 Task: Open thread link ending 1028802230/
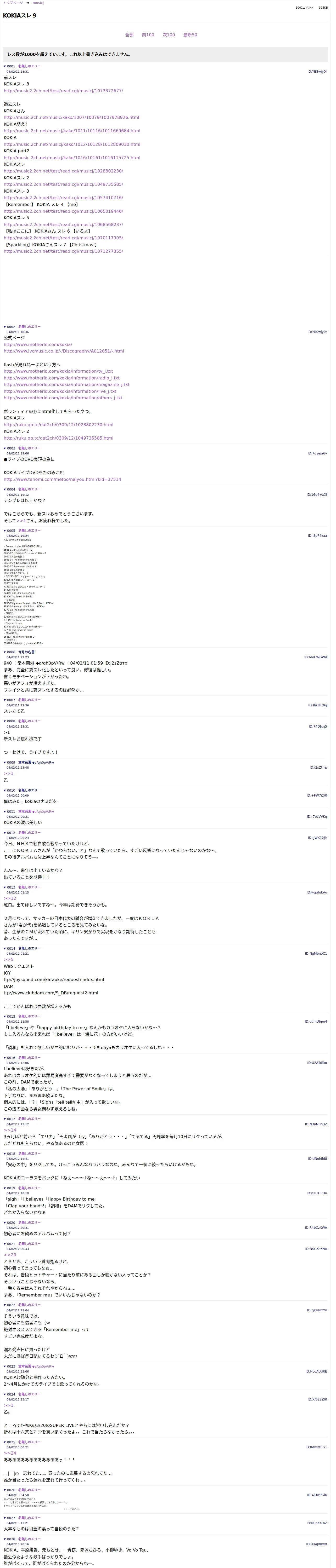pos(63,171)
